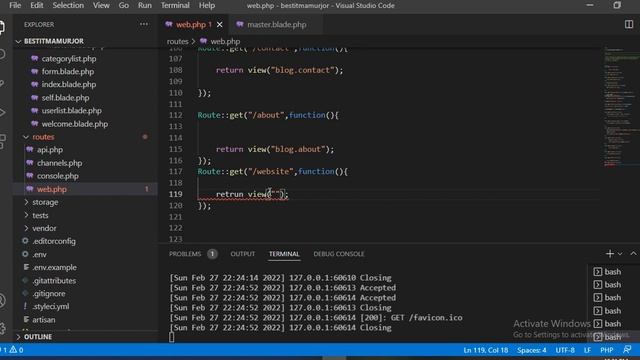Click Ln 119, Col 18 cursor position indicator

point(486,350)
